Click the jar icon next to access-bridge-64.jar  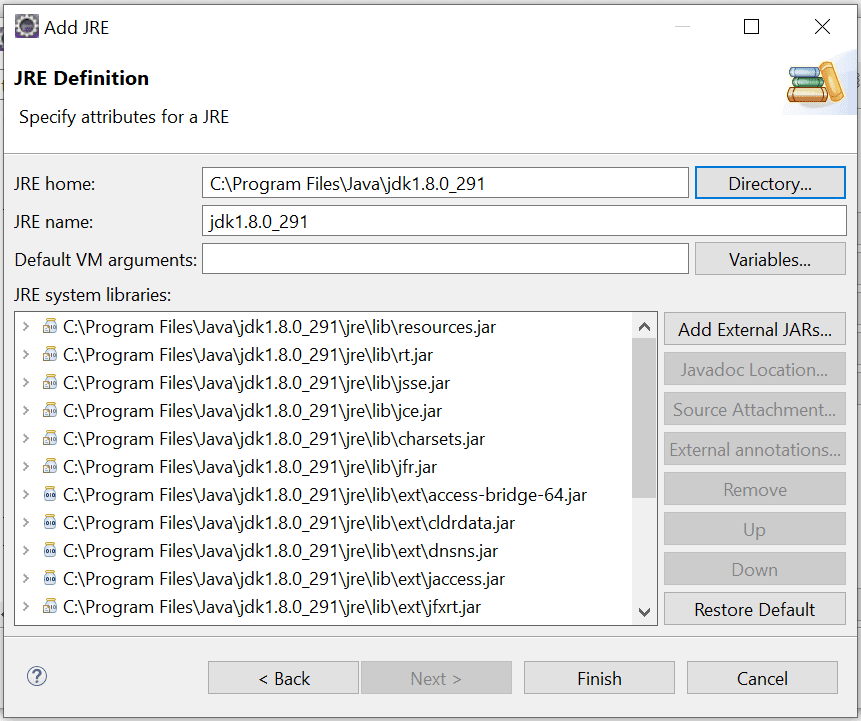pyautogui.click(x=50, y=494)
